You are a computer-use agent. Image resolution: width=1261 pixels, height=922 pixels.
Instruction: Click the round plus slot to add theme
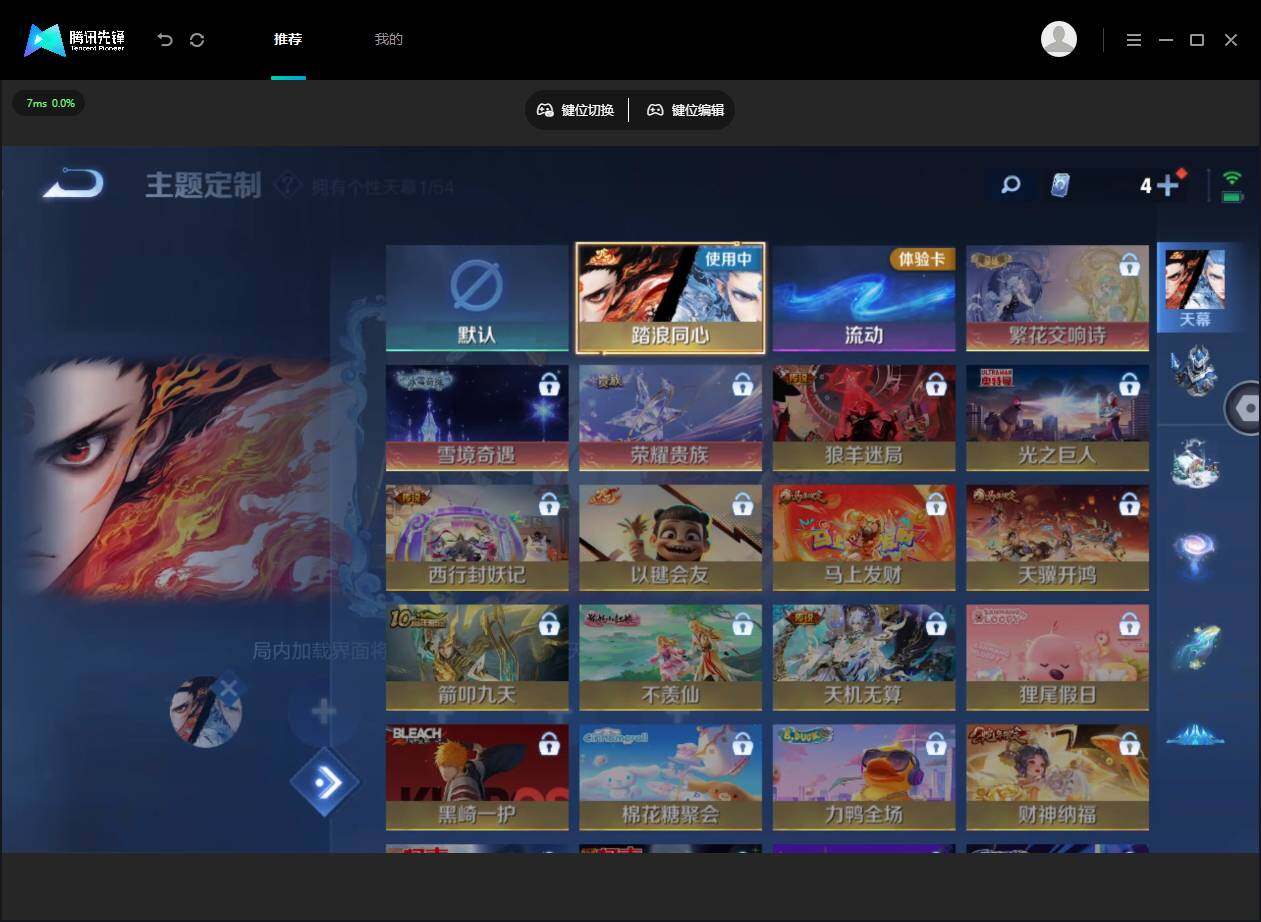point(323,712)
